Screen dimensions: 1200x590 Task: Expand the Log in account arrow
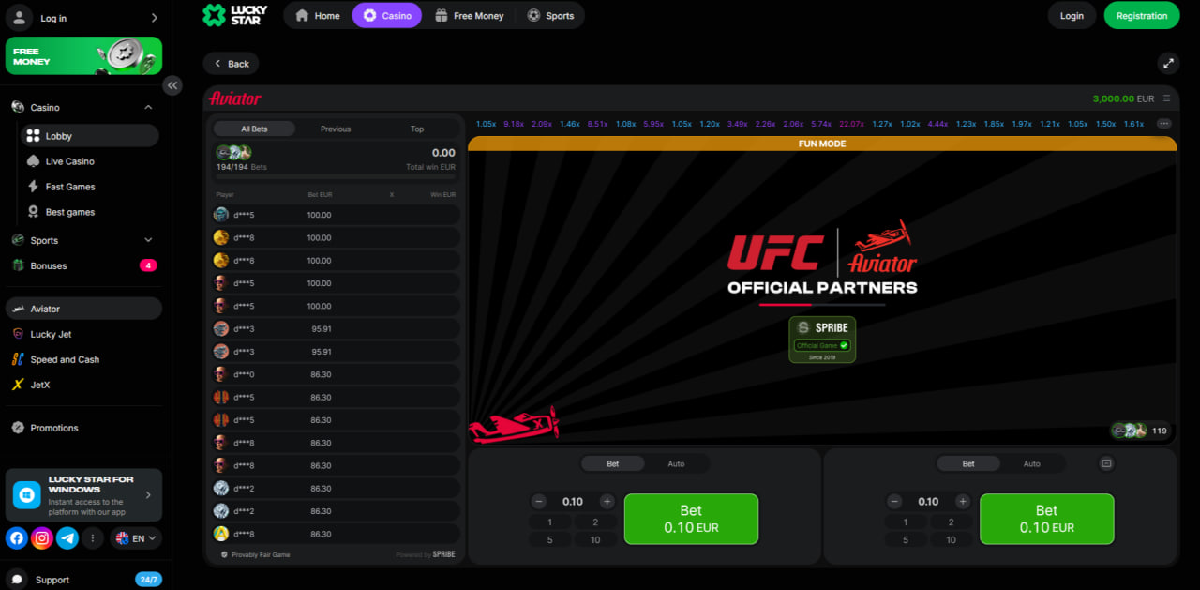coord(154,18)
